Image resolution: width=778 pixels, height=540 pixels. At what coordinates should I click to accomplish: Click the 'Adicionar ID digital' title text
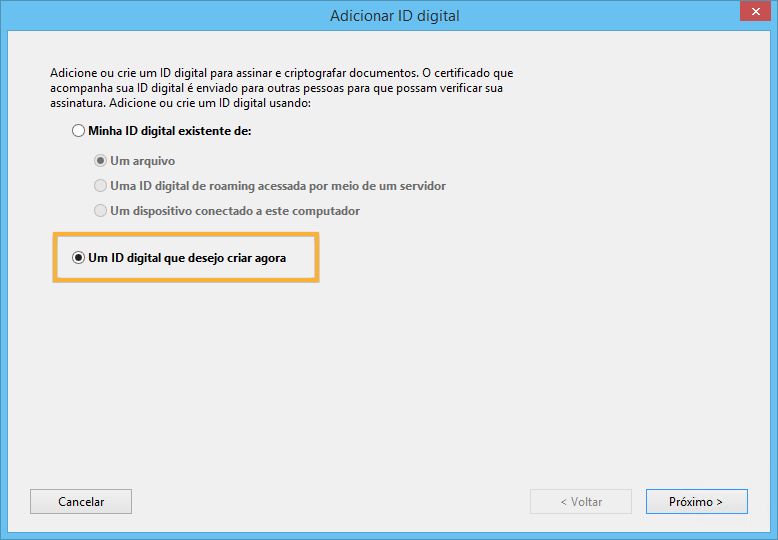point(395,16)
